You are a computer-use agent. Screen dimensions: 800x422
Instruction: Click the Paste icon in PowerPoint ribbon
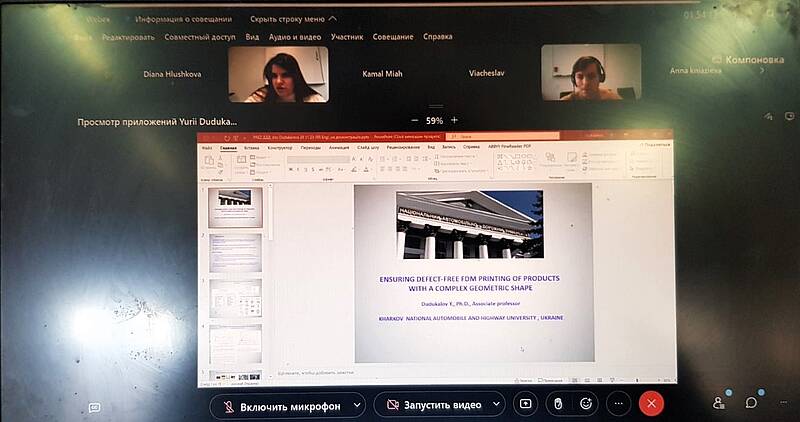click(209, 162)
